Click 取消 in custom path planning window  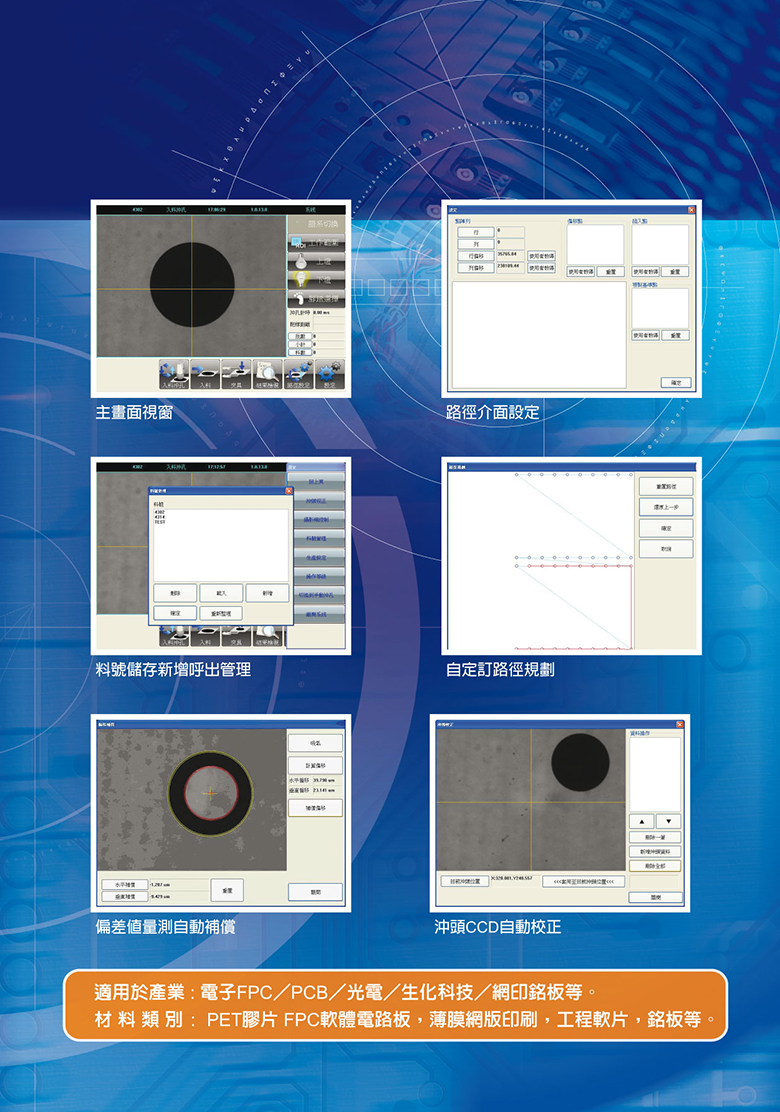click(667, 549)
